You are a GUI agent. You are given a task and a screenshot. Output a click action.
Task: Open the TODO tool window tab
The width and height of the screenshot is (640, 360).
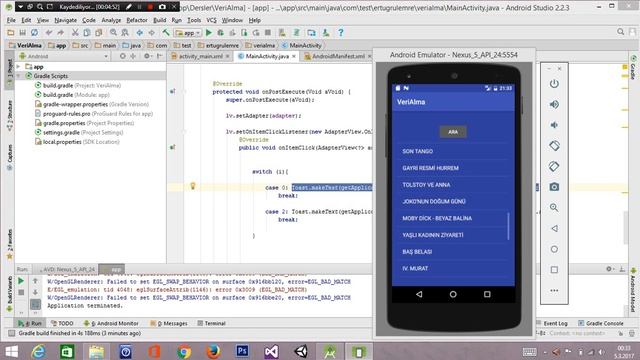click(62, 323)
